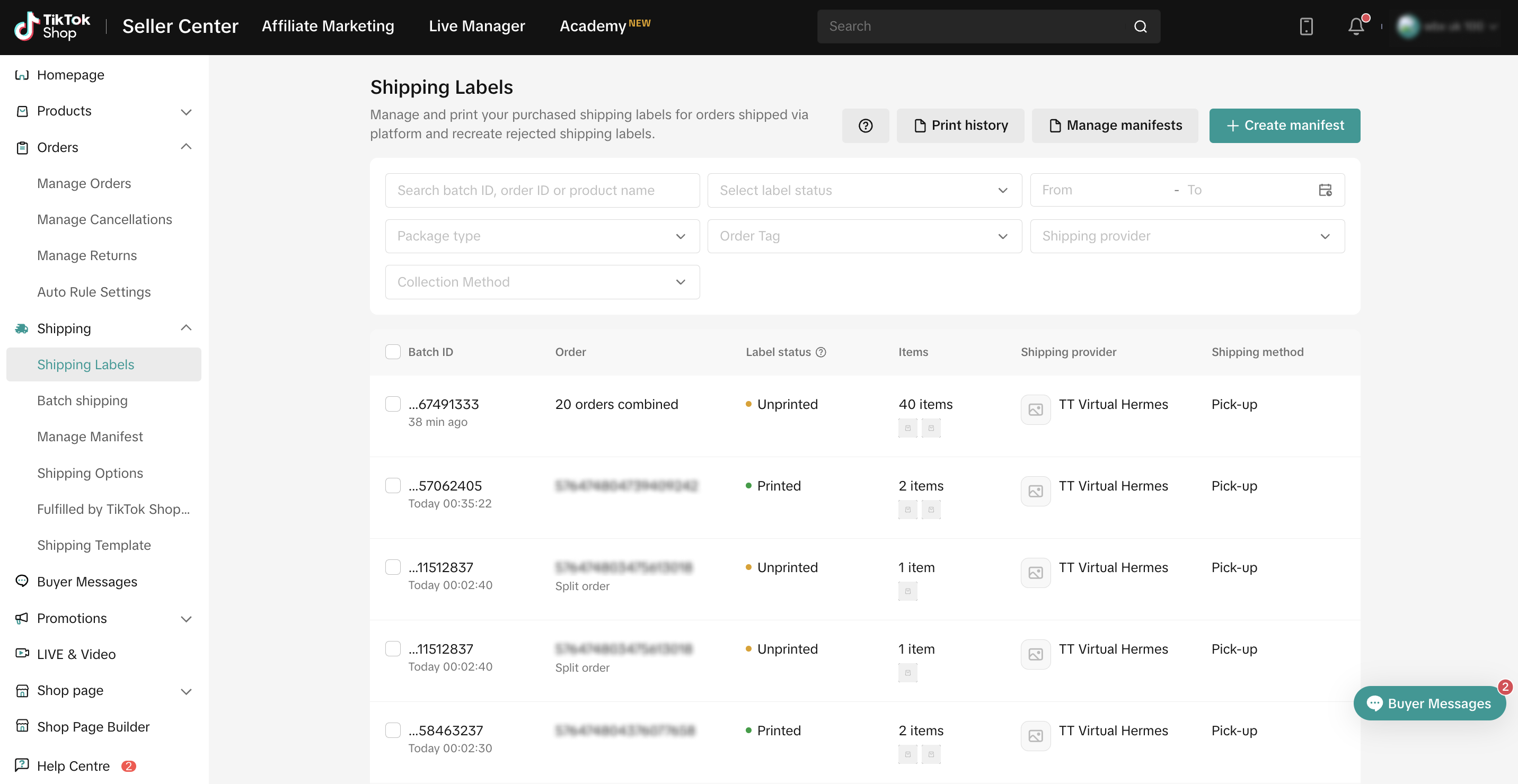This screenshot has width=1518, height=784.
Task: Open the Buyer Messages chat bubble
Action: (1429, 703)
